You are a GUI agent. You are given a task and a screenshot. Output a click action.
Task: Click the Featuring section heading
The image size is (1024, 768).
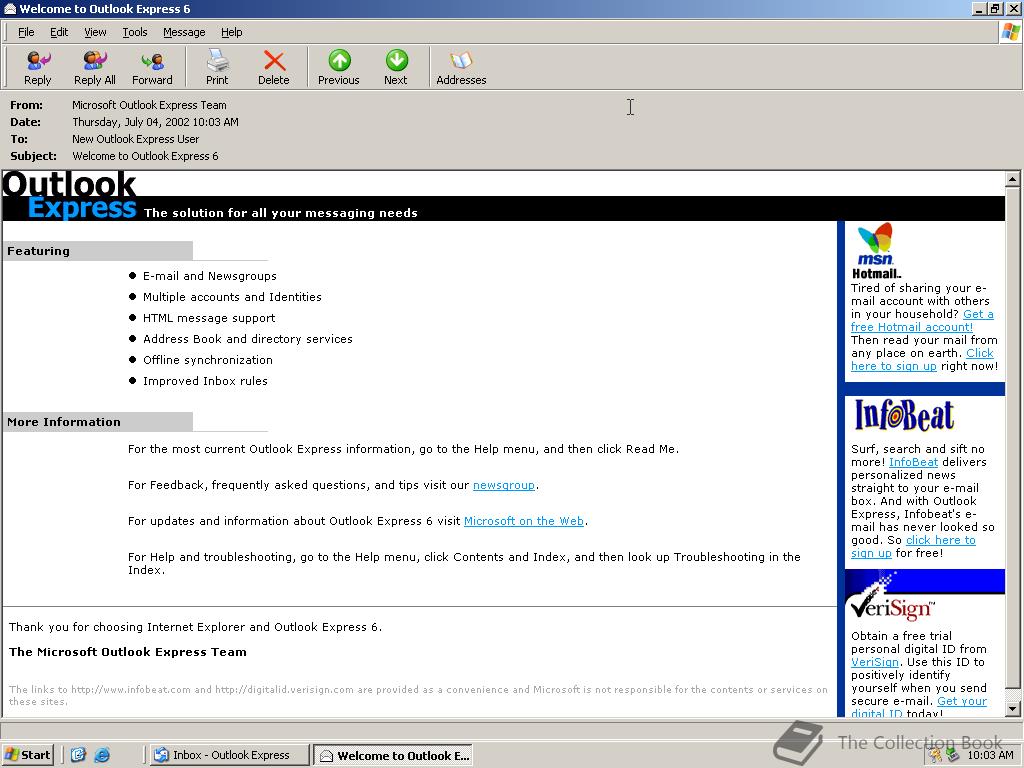(x=39, y=251)
